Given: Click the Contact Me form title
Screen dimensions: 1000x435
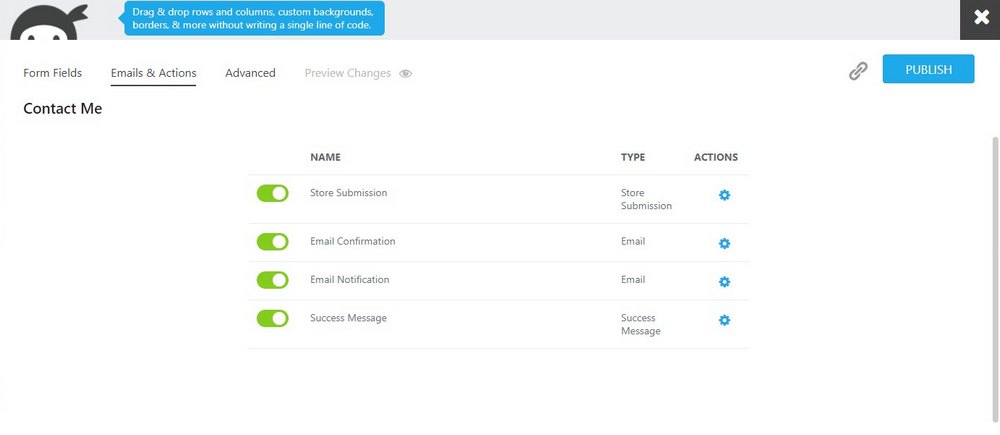Looking at the screenshot, I should click(x=62, y=108).
